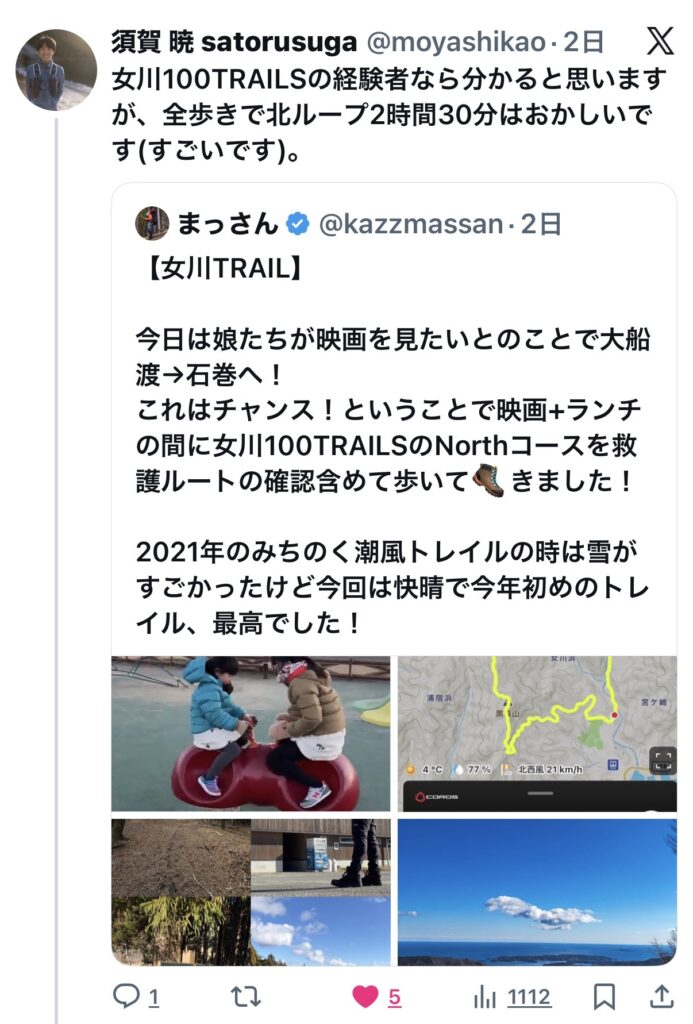
Task: Click the blue verified badge
Action: (x=298, y=225)
